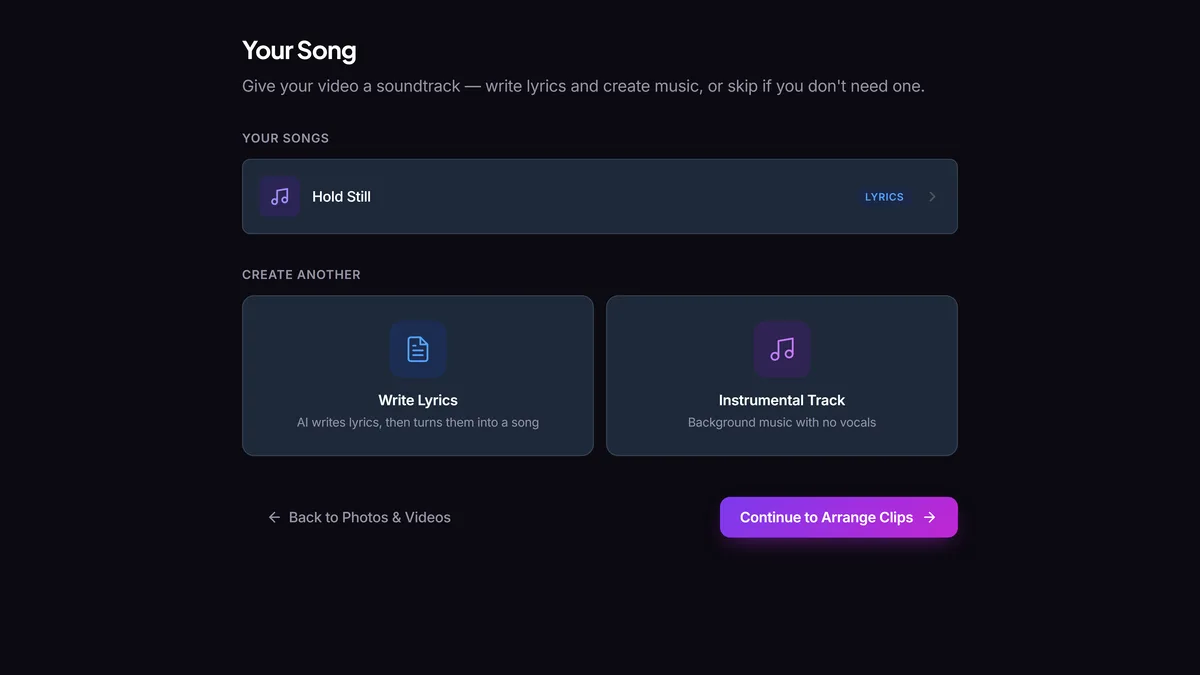Click 'Background music with no vocals' description
The height and width of the screenshot is (675, 1200).
(x=782, y=422)
